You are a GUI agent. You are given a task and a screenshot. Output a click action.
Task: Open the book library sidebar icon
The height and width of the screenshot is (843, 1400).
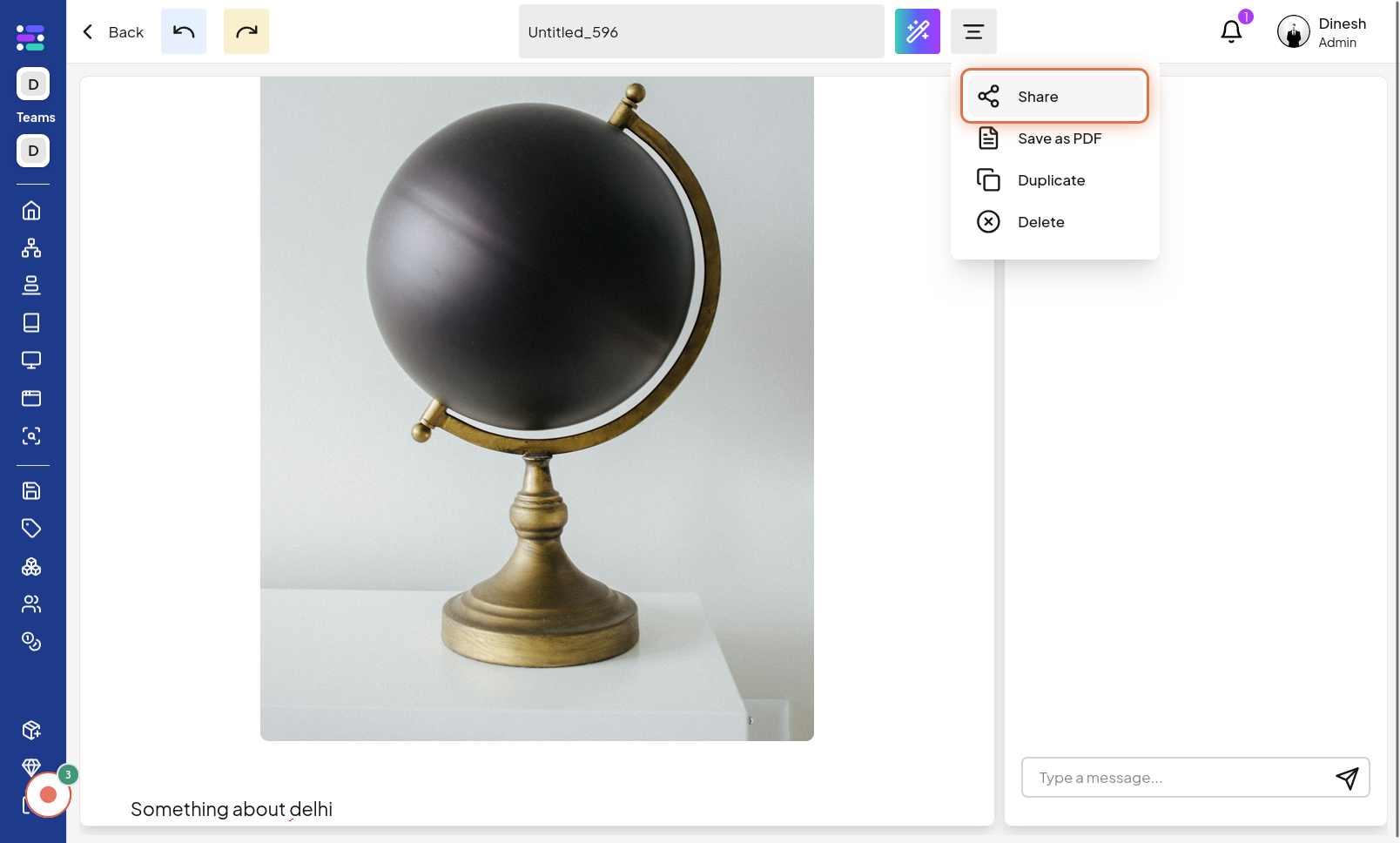(x=31, y=323)
